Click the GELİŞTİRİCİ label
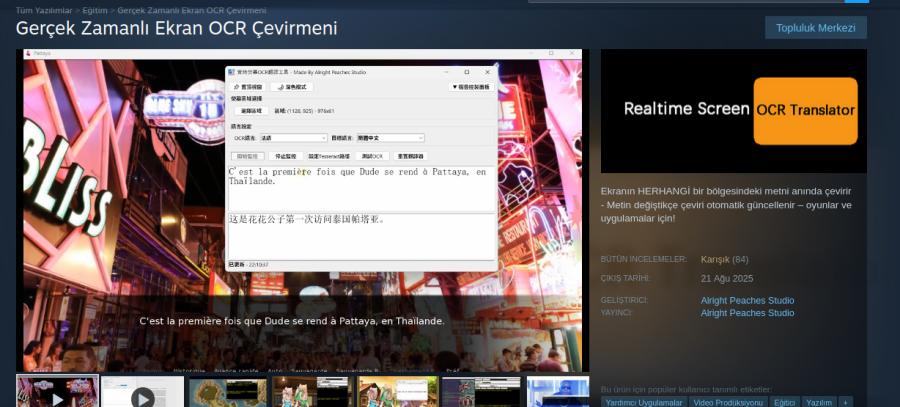Viewport: 900px width, 407px height. click(x=624, y=300)
